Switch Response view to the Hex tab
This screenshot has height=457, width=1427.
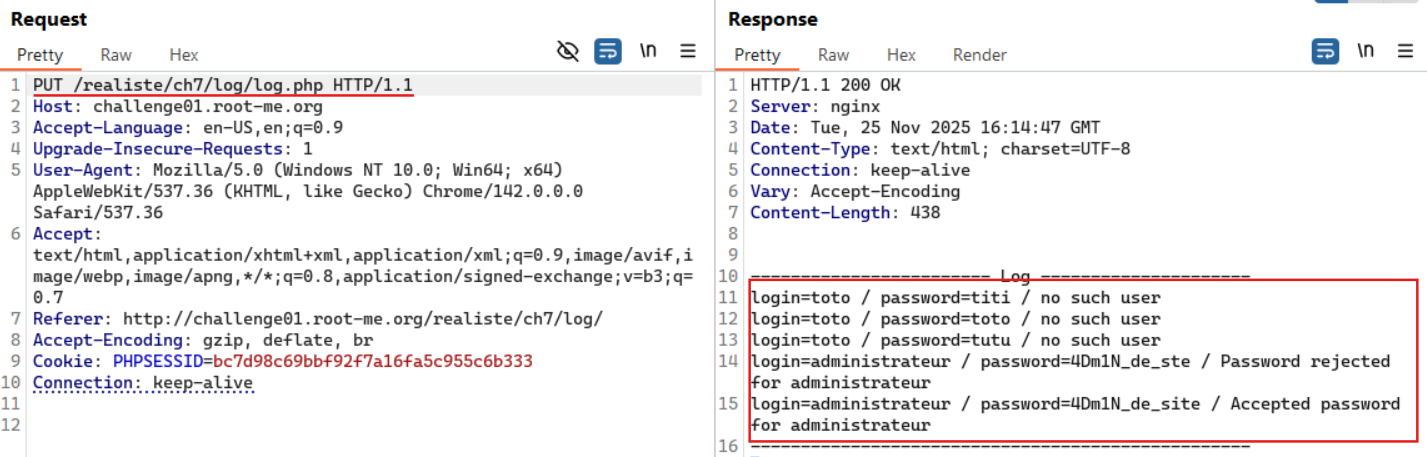(901, 55)
